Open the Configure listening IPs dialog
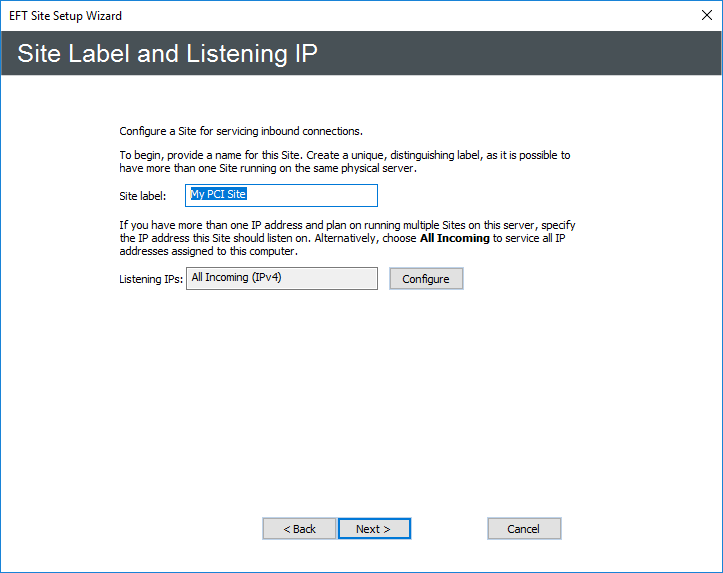The width and height of the screenshot is (723, 573). [x=426, y=279]
